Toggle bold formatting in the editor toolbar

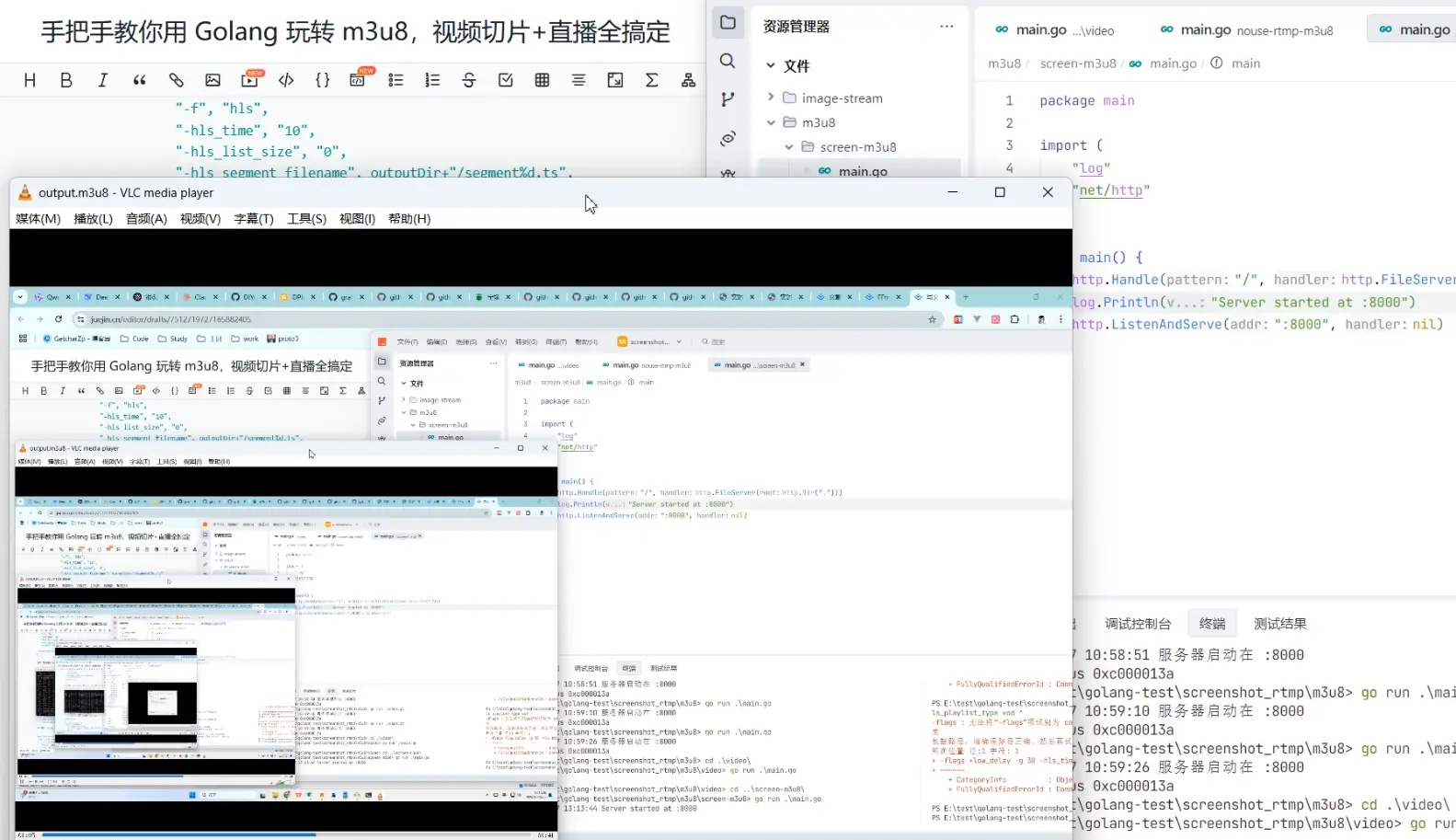pyautogui.click(x=66, y=81)
